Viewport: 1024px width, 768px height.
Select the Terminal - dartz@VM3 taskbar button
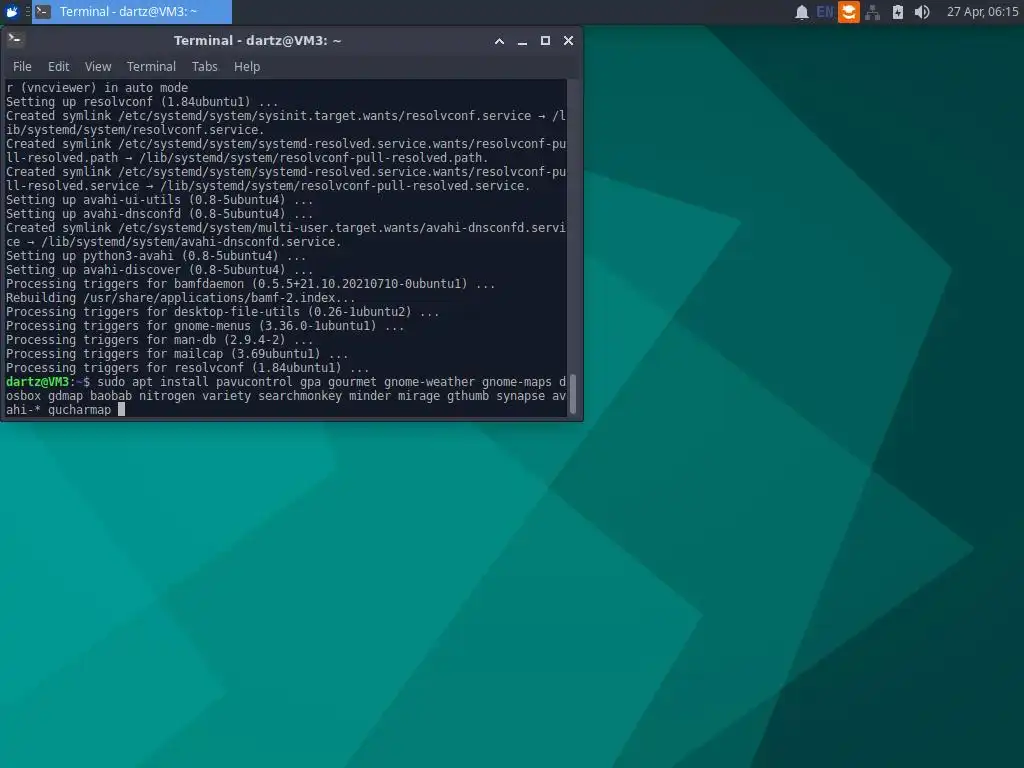coord(132,11)
